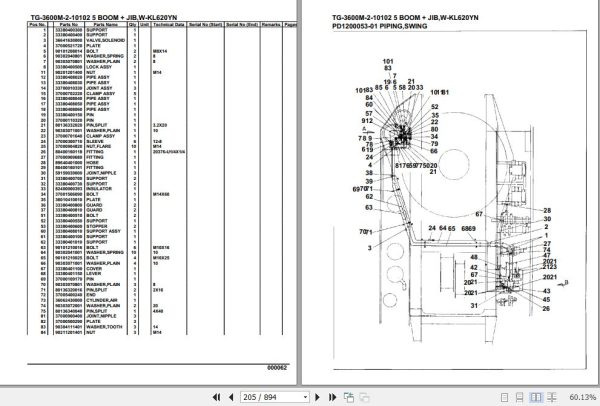
Task: Click callout 57 in the diagram
Action: 369,114
